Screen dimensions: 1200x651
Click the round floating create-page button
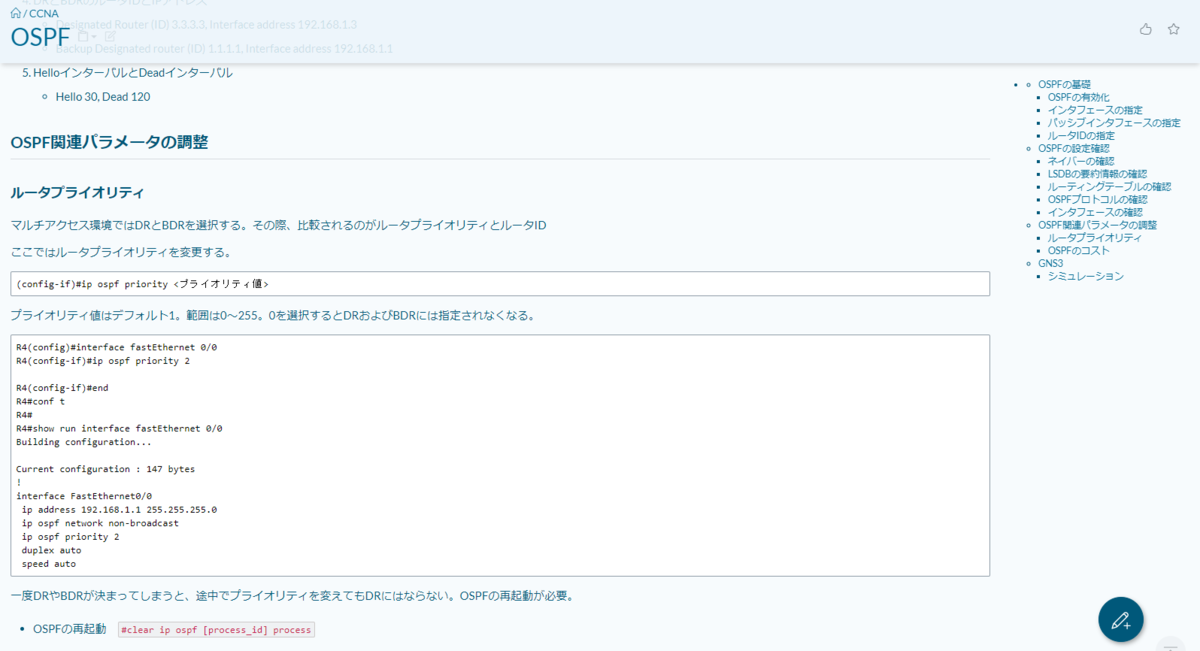(x=1121, y=619)
